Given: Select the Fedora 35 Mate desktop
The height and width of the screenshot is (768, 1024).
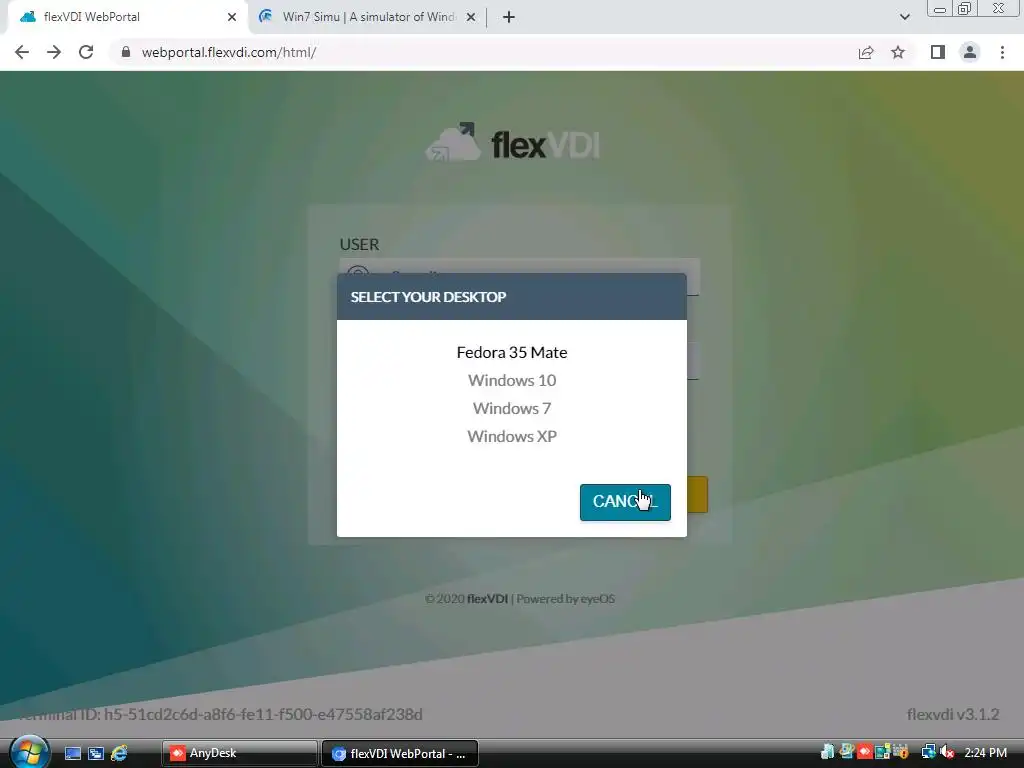Looking at the screenshot, I should [511, 353].
